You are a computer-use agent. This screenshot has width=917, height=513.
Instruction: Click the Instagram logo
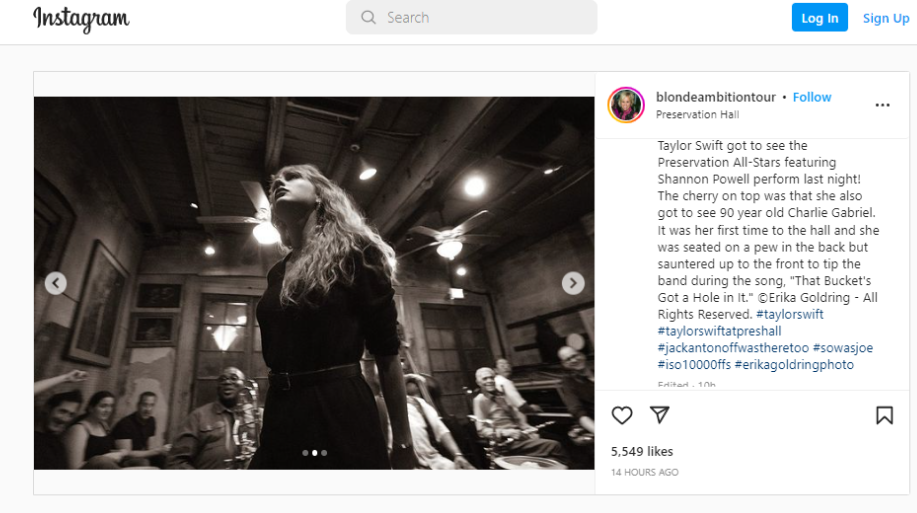click(81, 18)
